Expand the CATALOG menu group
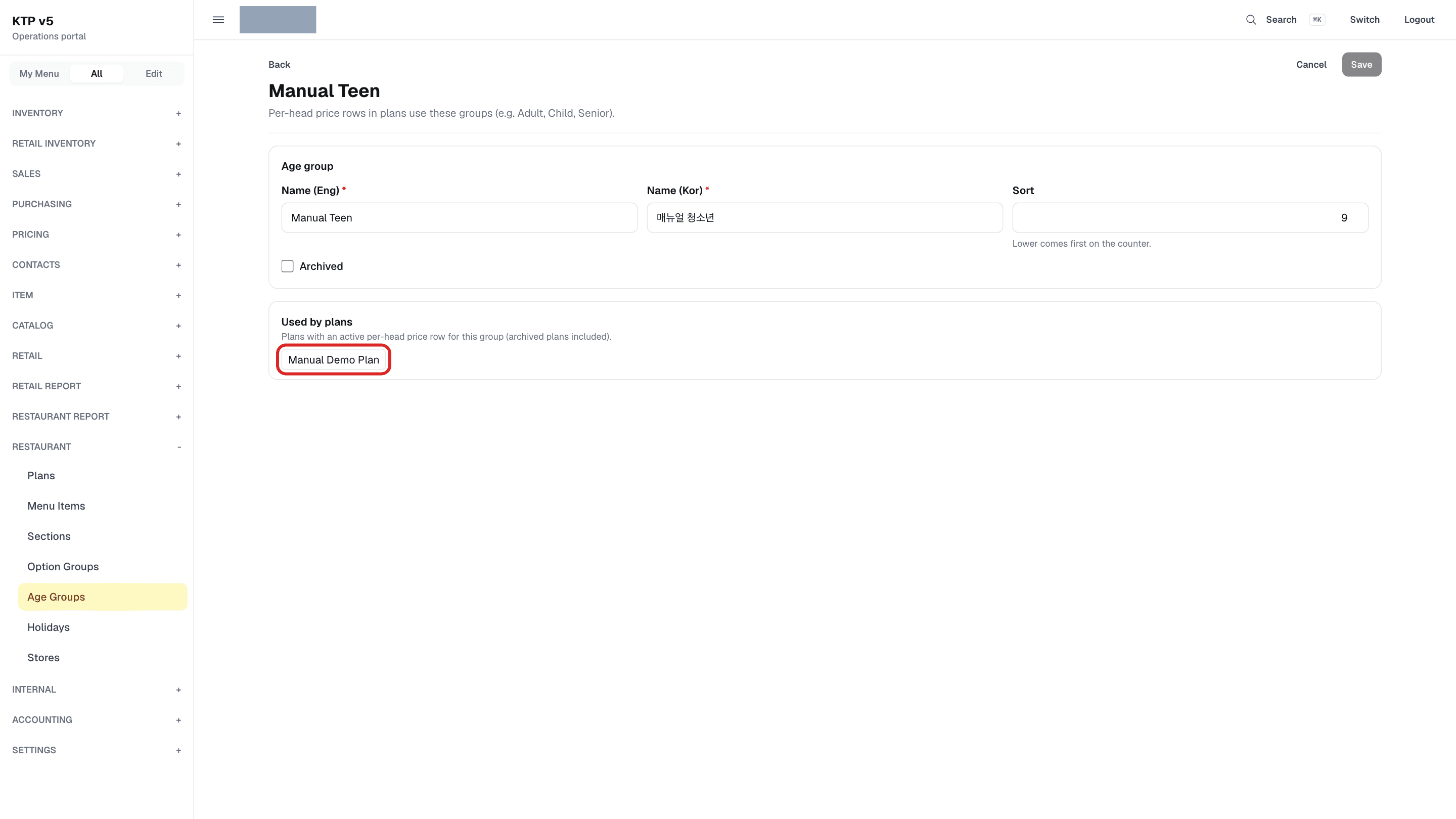1456x819 pixels. click(x=97, y=326)
